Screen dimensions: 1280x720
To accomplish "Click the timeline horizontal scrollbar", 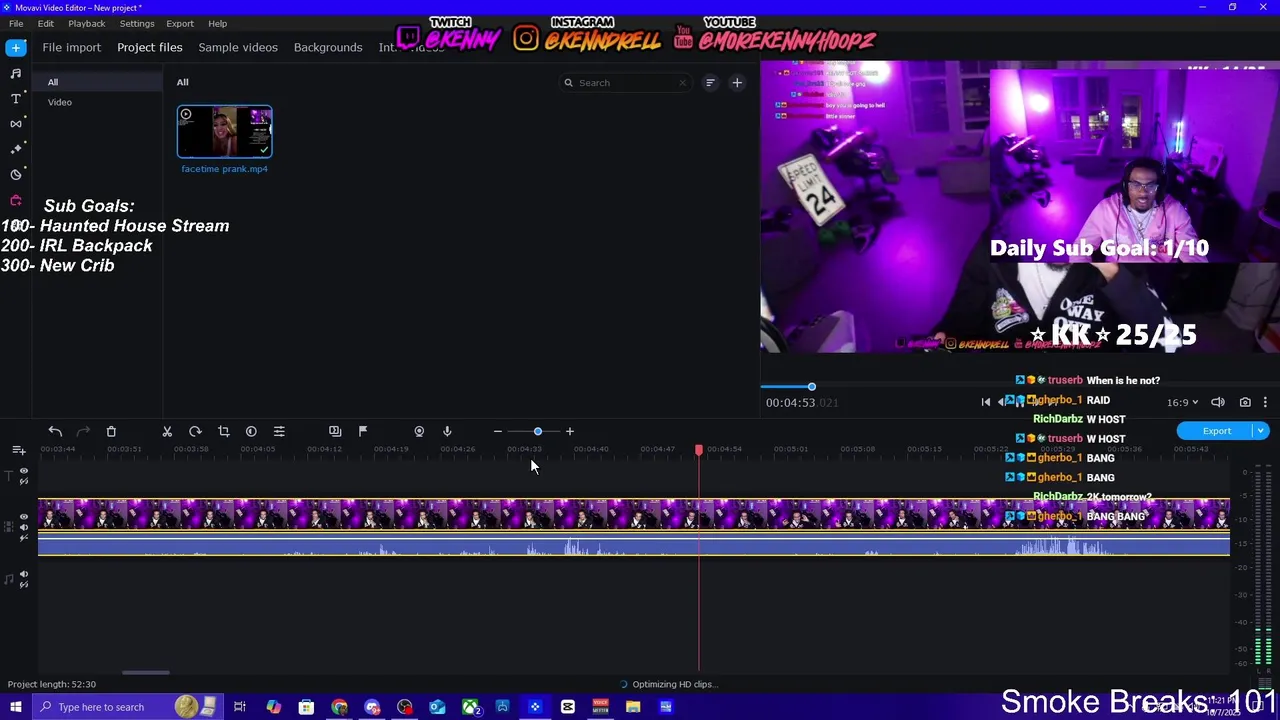I will (146, 672).
